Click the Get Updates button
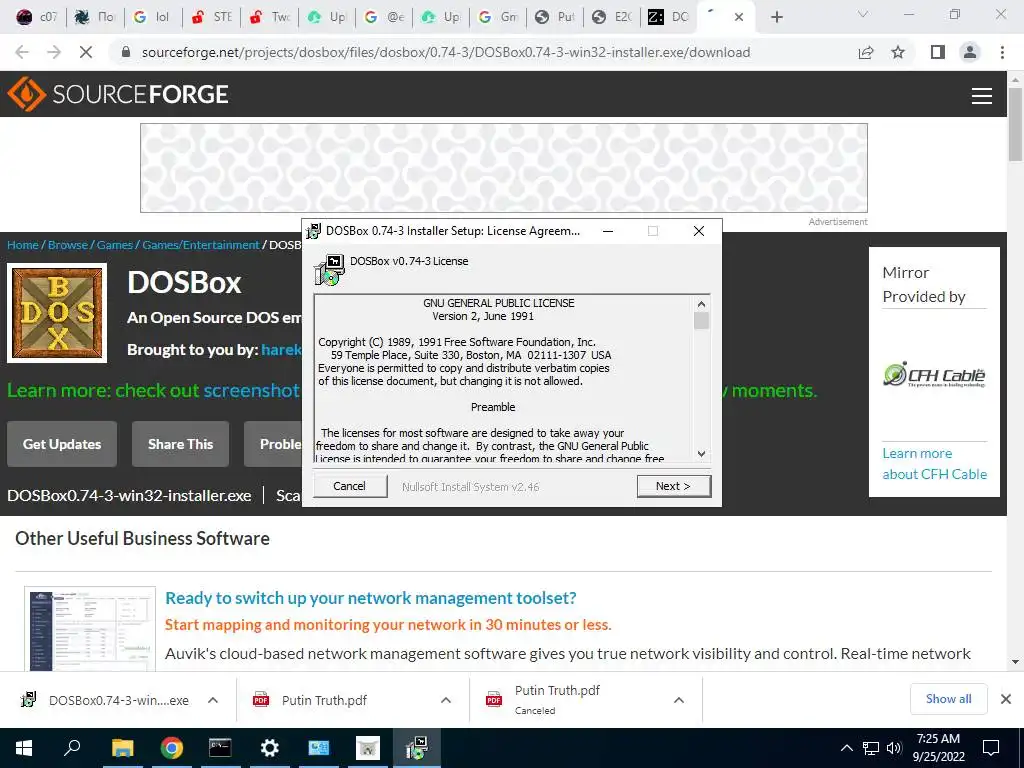Image resolution: width=1024 pixels, height=768 pixels. (x=62, y=444)
